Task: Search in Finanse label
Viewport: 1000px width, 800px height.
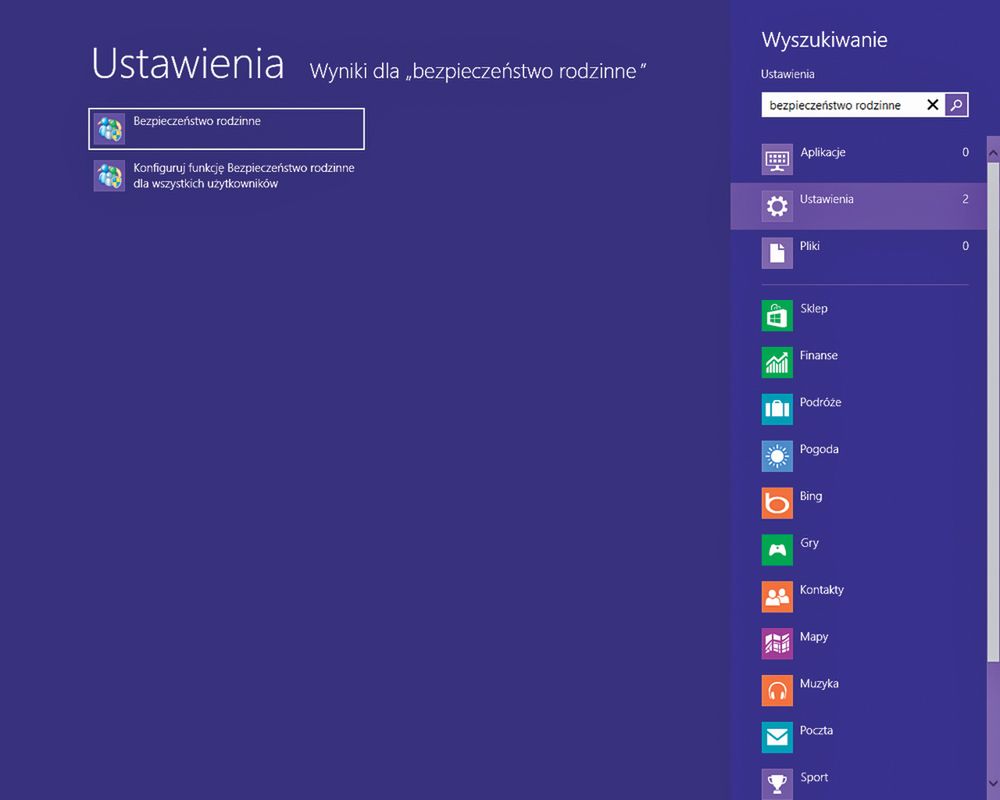Action: click(818, 355)
